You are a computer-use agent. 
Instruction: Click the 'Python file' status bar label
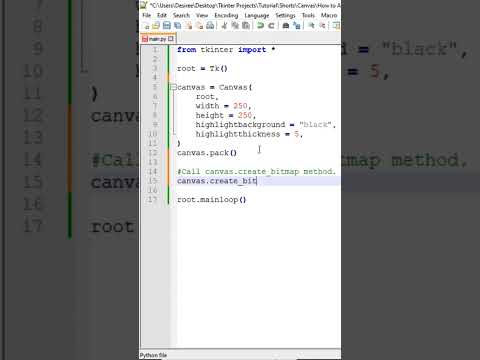point(153,355)
